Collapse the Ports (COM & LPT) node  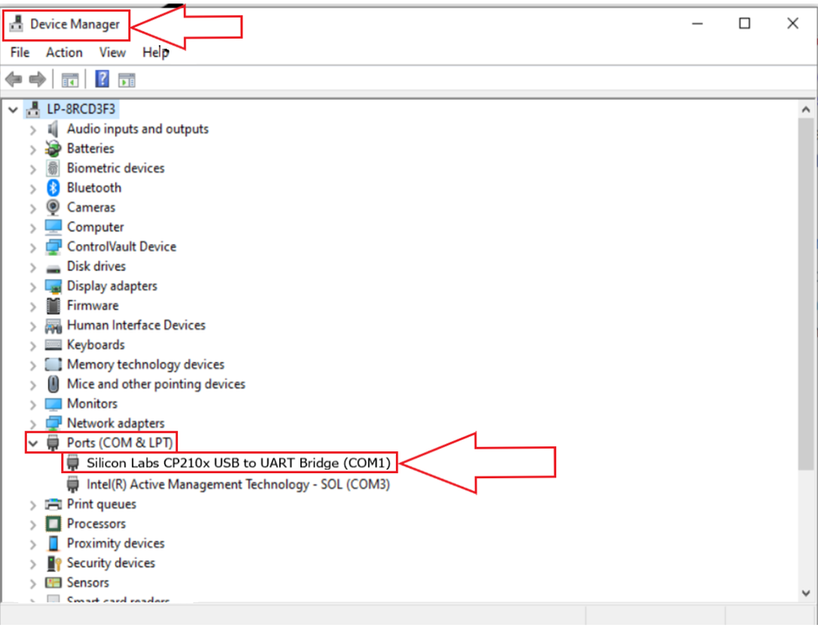point(33,443)
